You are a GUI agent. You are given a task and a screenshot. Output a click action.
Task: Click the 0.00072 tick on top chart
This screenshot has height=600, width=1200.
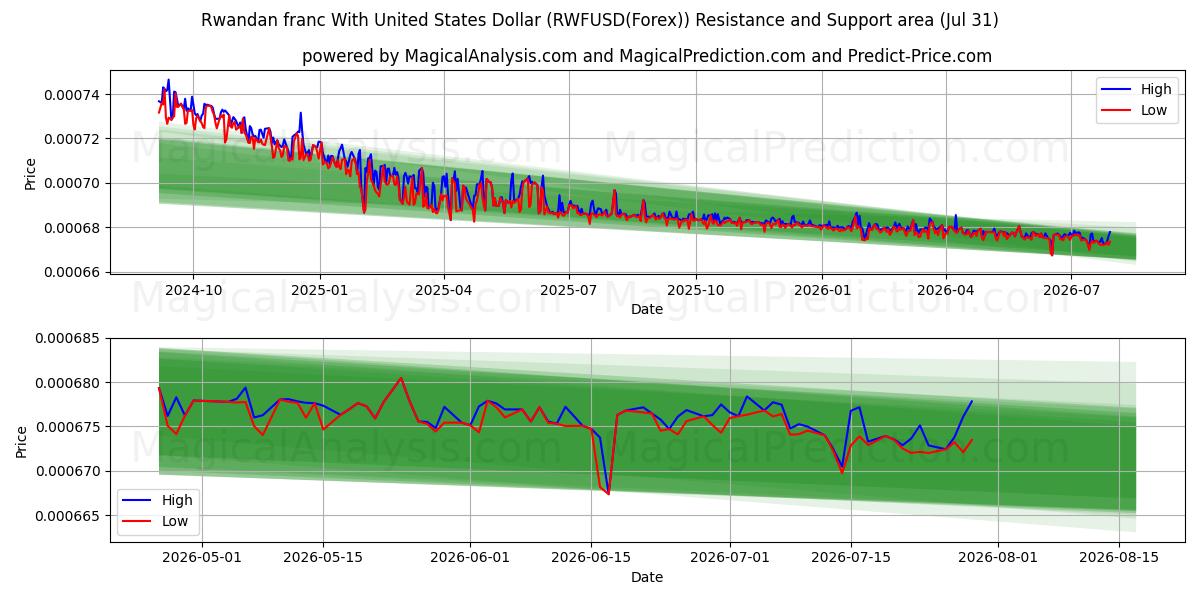point(73,139)
